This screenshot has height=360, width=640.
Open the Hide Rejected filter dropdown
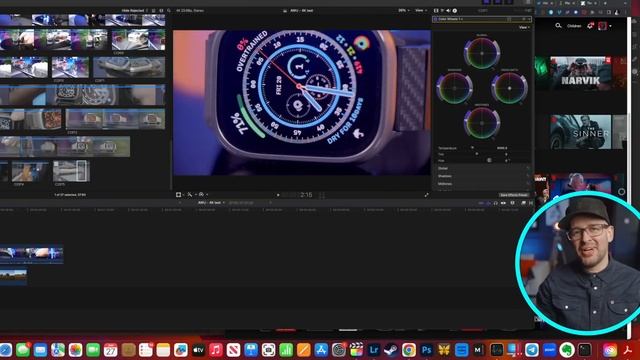coord(134,11)
